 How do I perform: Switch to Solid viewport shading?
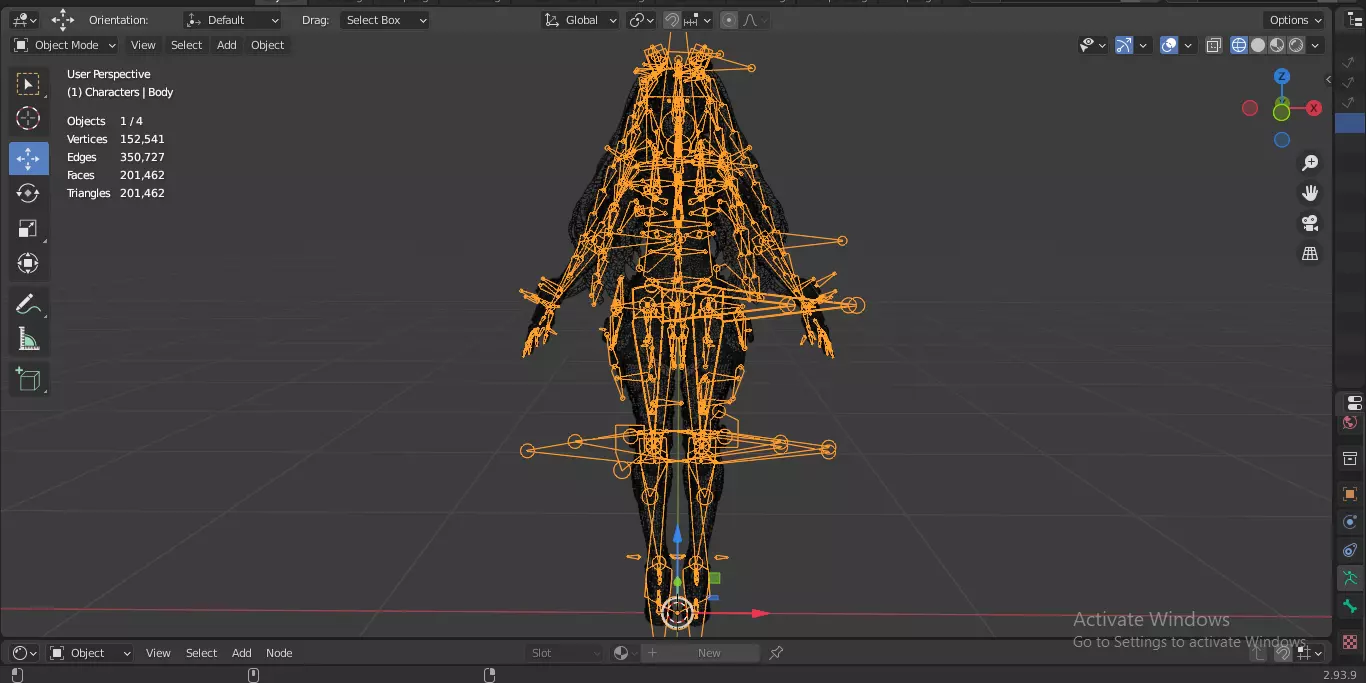1258,45
